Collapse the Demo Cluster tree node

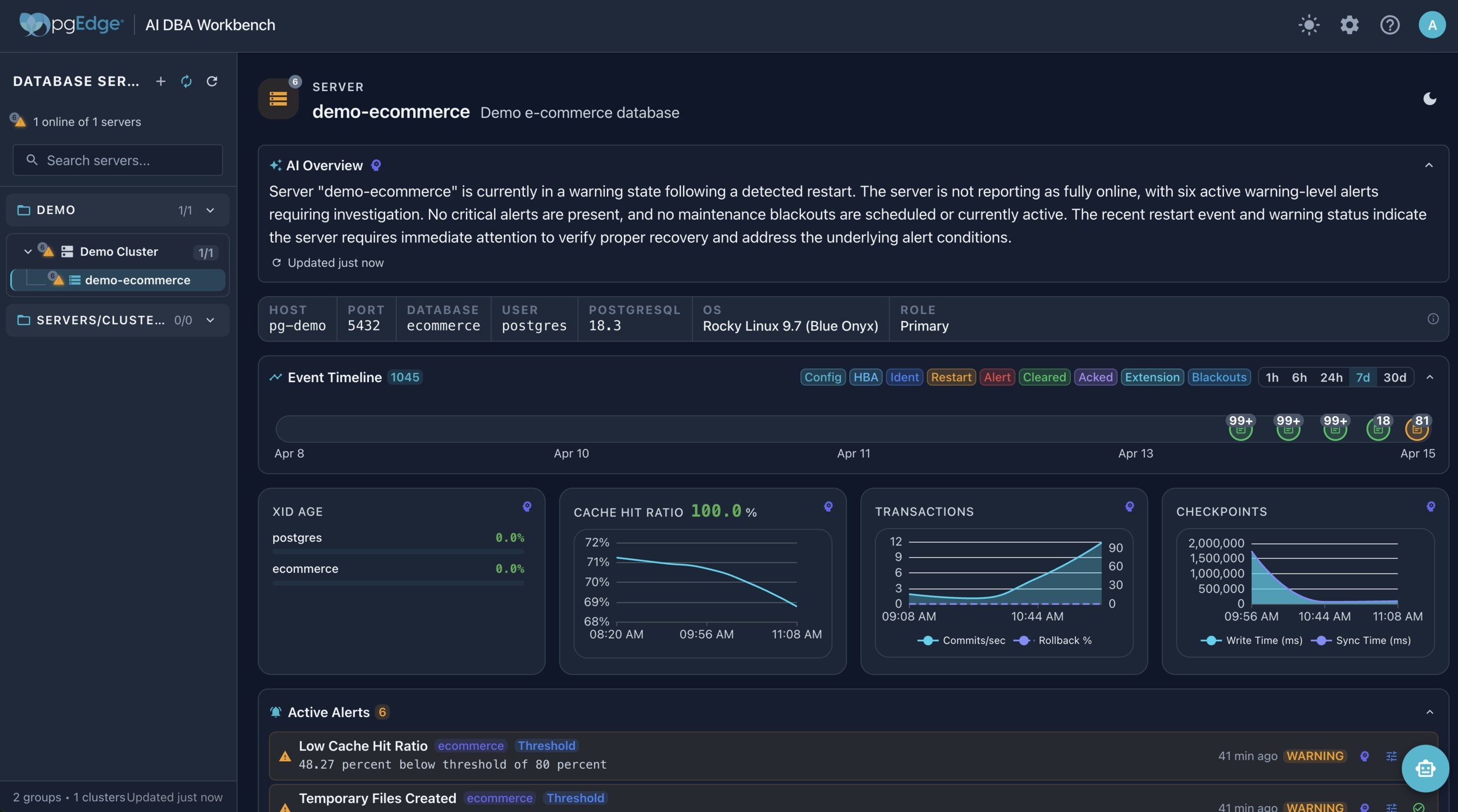click(x=28, y=252)
